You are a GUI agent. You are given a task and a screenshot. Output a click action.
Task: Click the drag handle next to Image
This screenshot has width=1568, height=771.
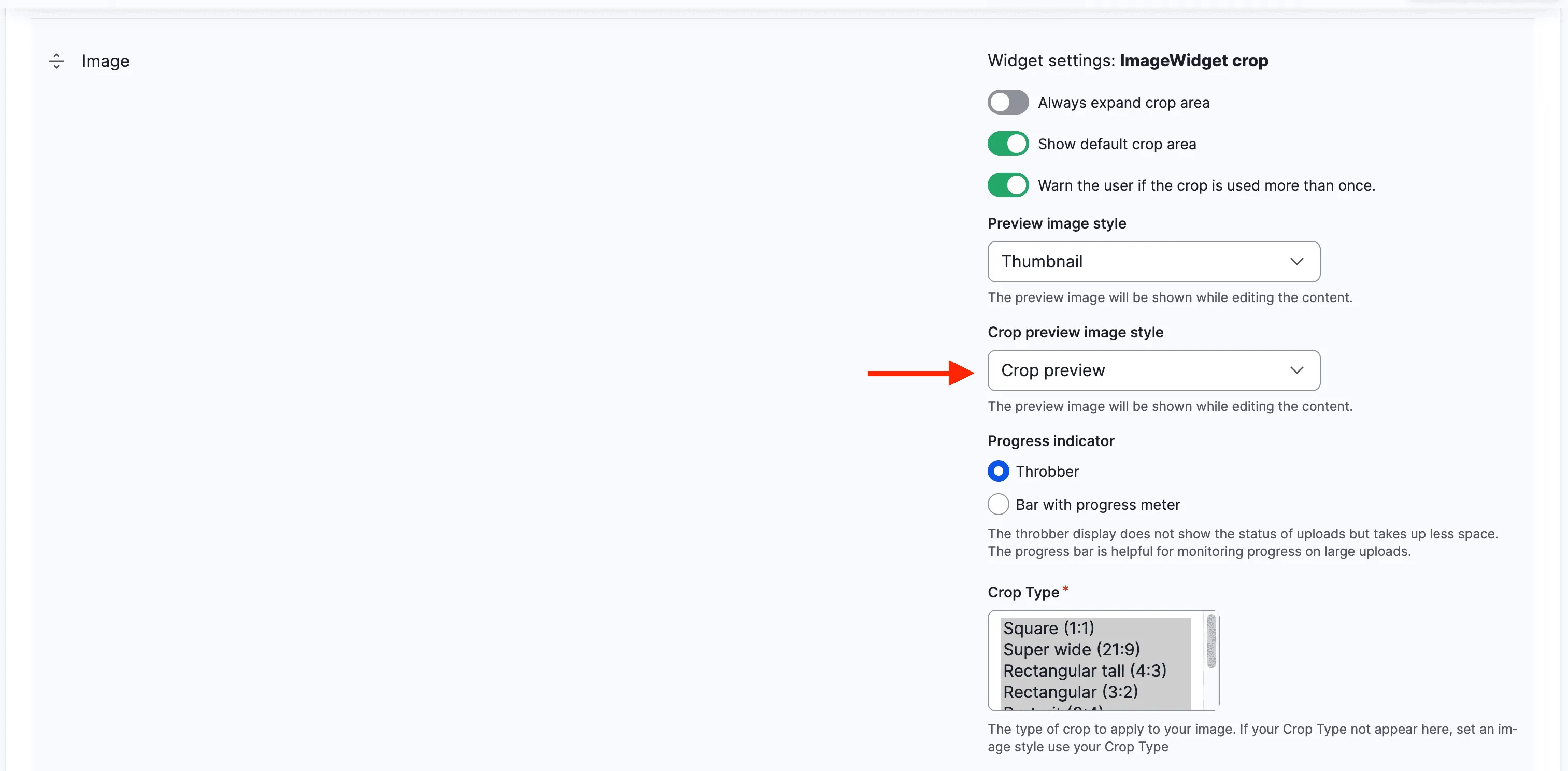point(56,61)
